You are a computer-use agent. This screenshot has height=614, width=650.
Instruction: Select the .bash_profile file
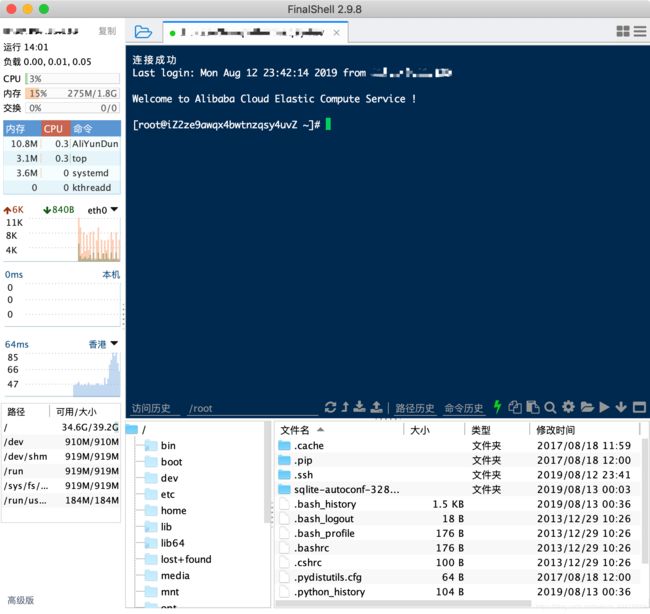tap(458, 533)
